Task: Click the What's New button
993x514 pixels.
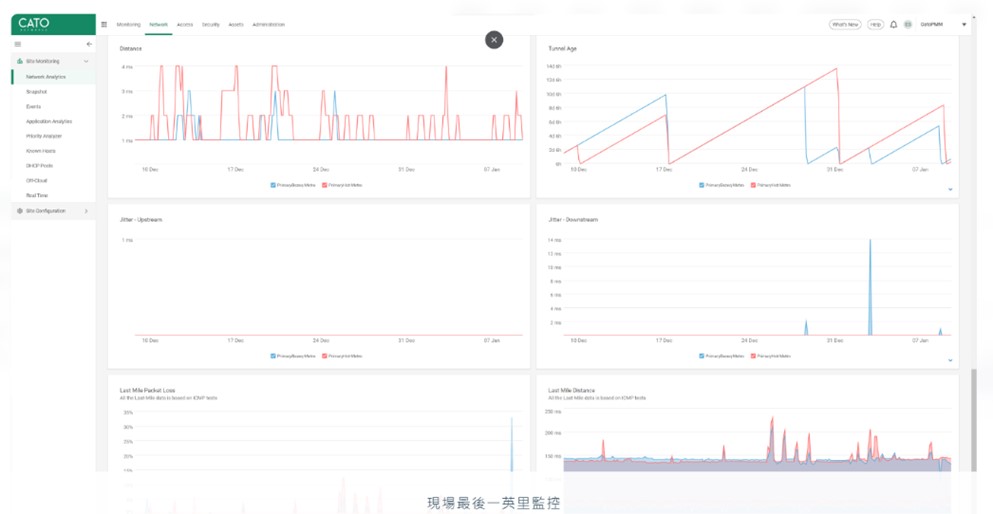Action: click(844, 24)
